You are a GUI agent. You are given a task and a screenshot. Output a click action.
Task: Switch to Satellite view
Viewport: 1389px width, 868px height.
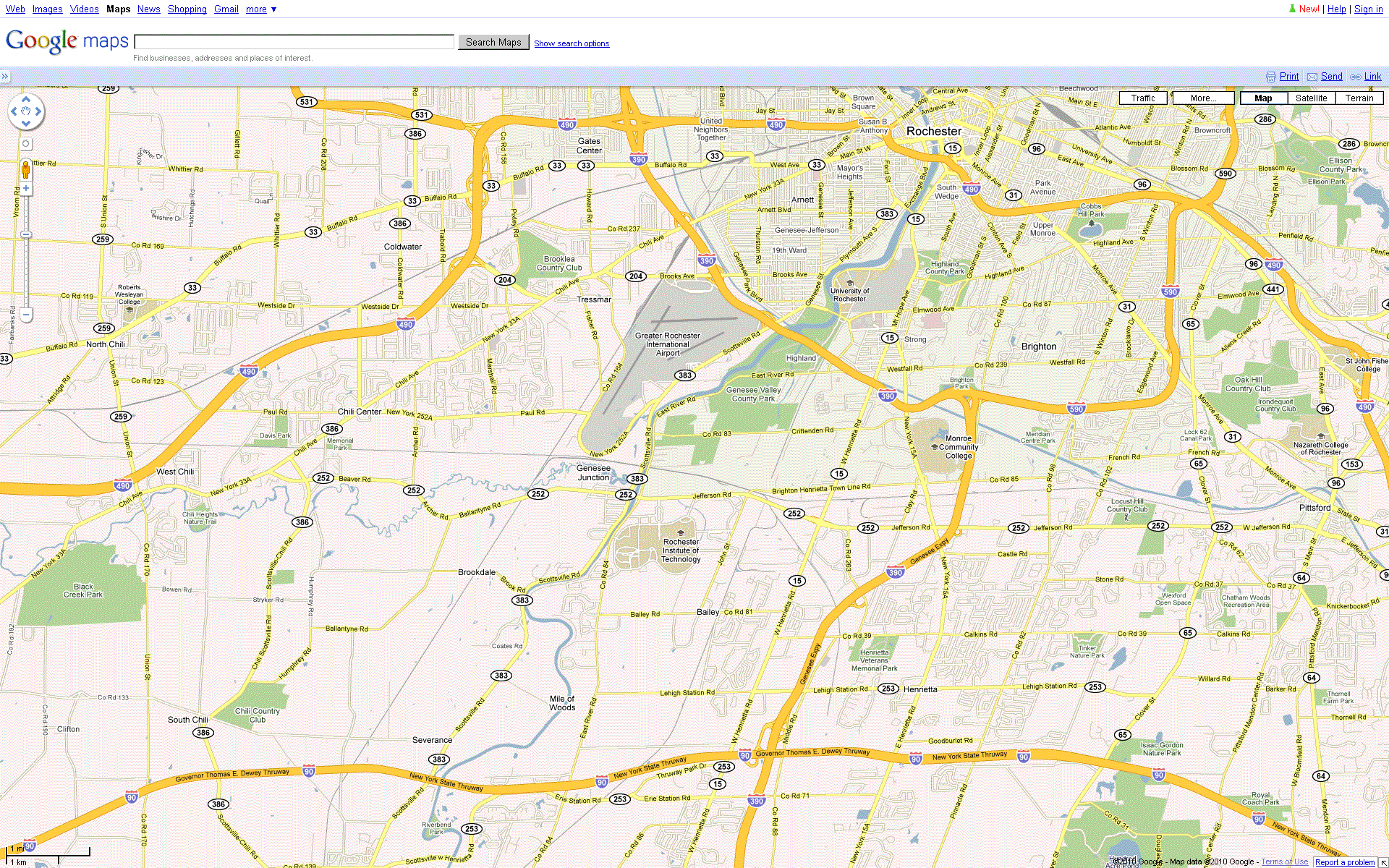click(x=1311, y=98)
